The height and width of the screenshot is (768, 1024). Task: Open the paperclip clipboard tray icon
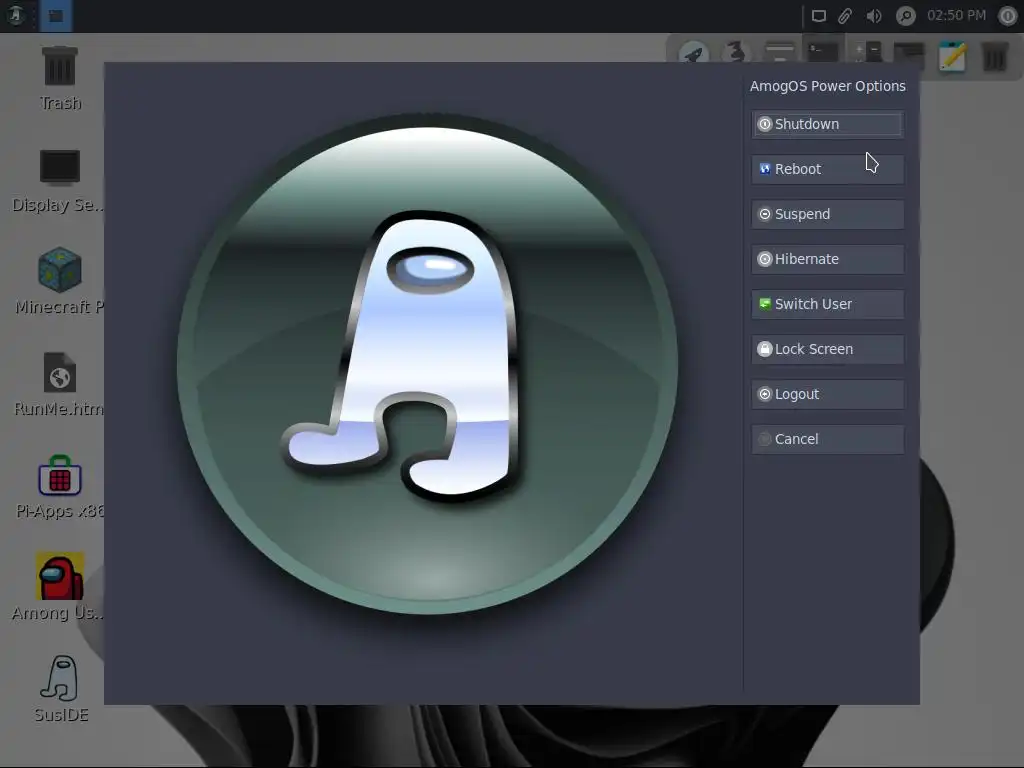845,16
